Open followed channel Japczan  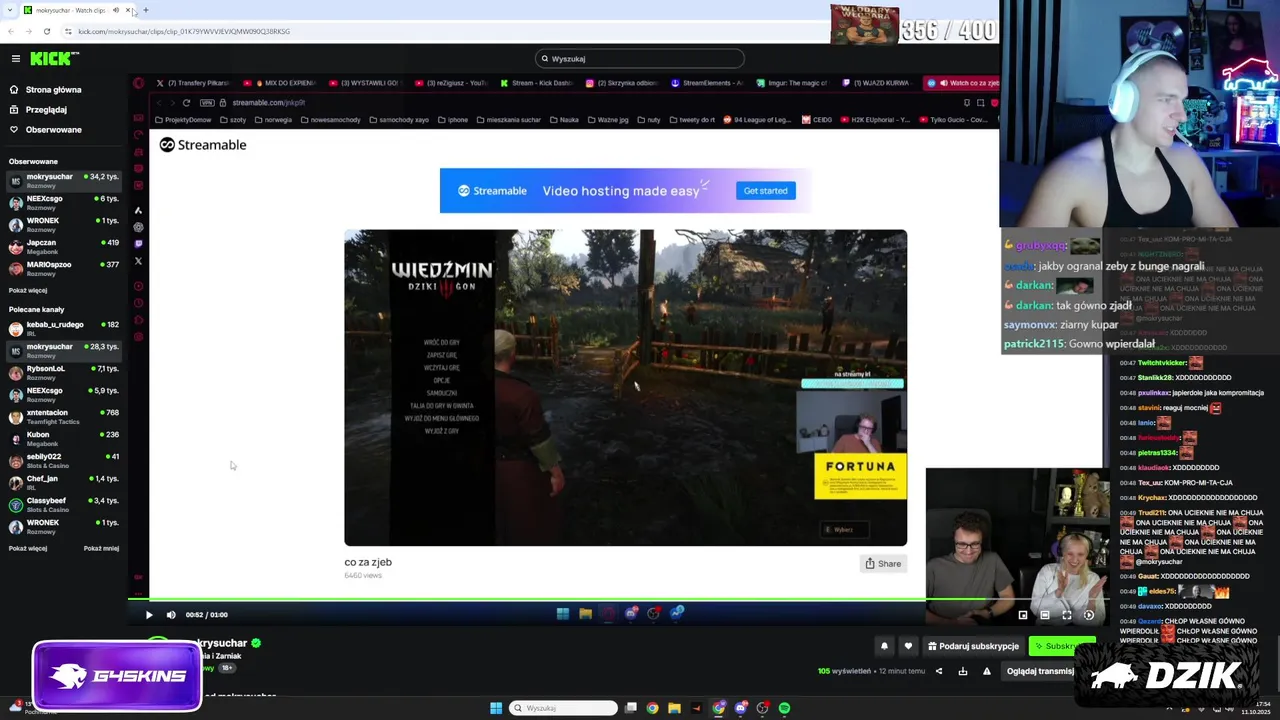pos(62,246)
